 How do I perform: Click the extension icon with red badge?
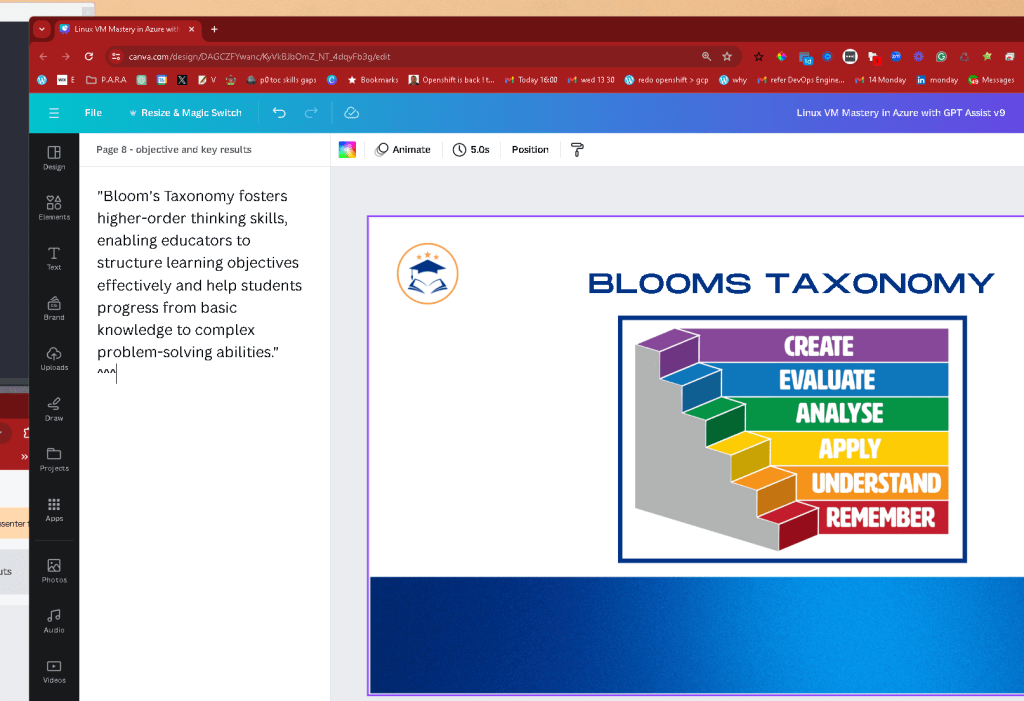pos(873,57)
